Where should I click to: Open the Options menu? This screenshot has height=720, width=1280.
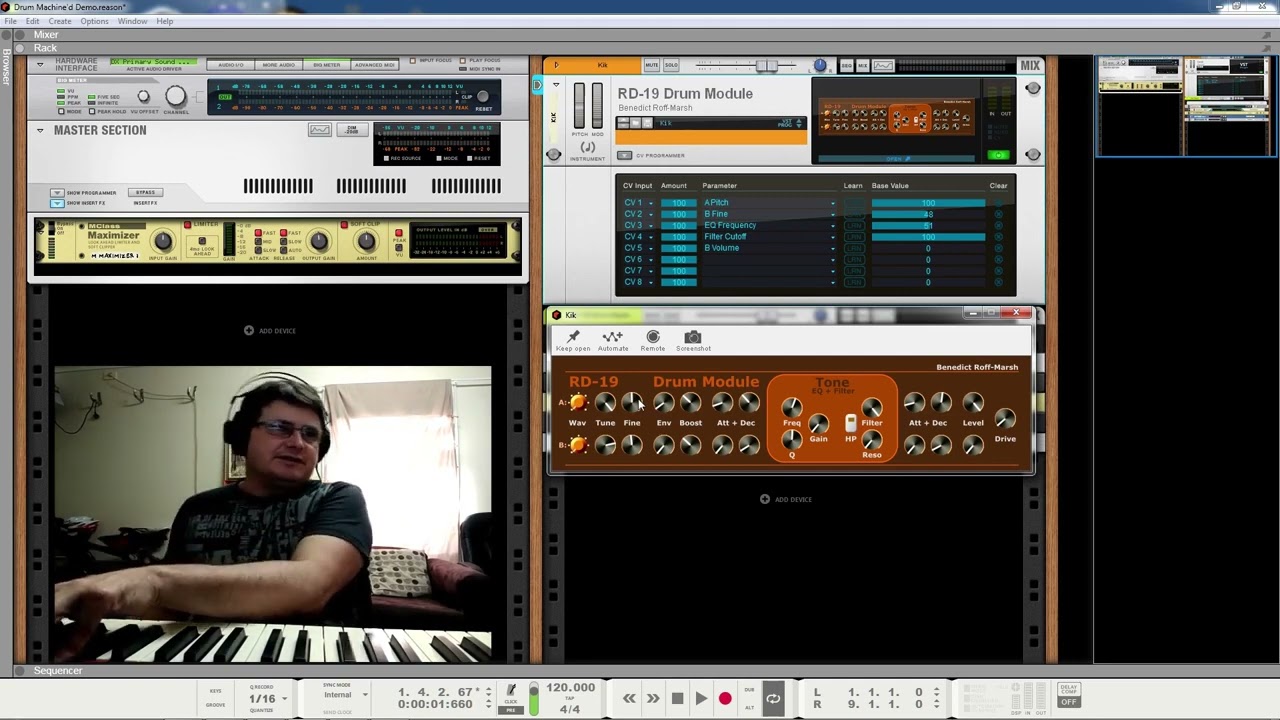94,21
